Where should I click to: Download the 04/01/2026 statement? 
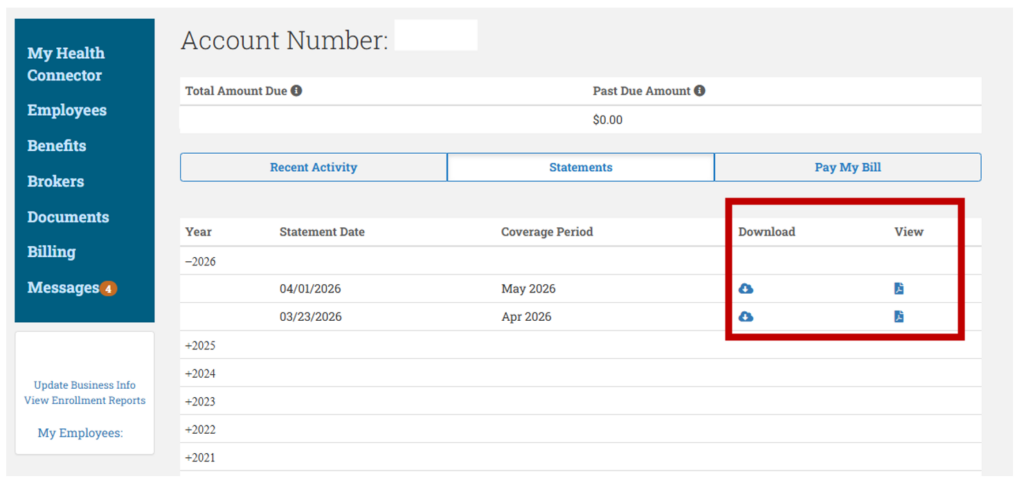pyautogui.click(x=746, y=288)
